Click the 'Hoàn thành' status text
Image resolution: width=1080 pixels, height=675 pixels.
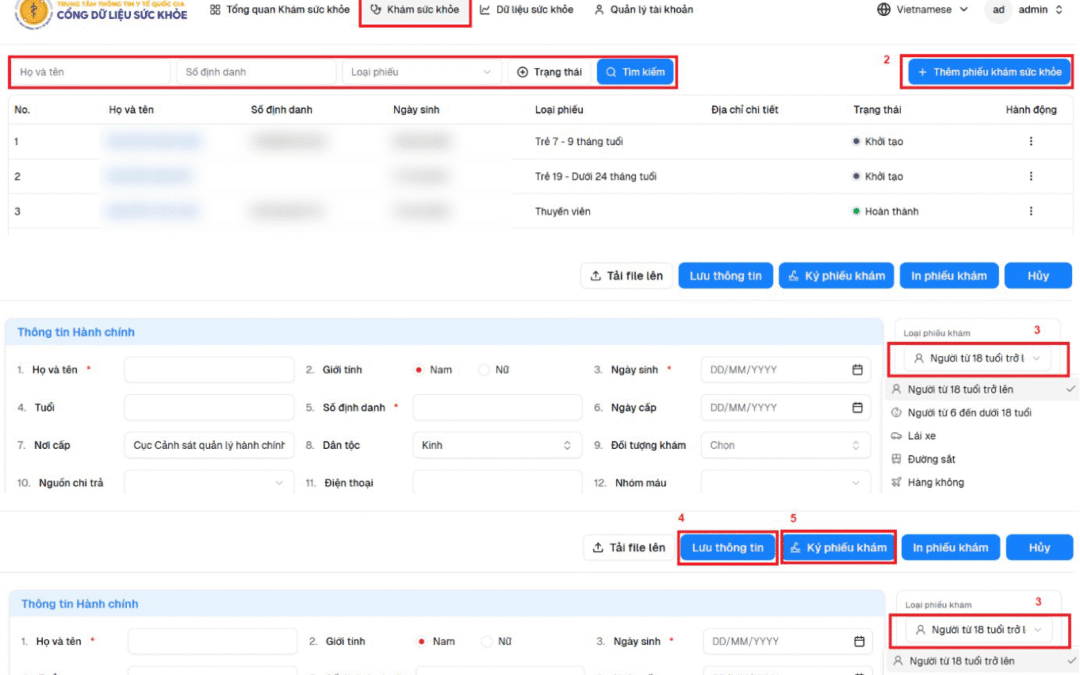point(891,211)
